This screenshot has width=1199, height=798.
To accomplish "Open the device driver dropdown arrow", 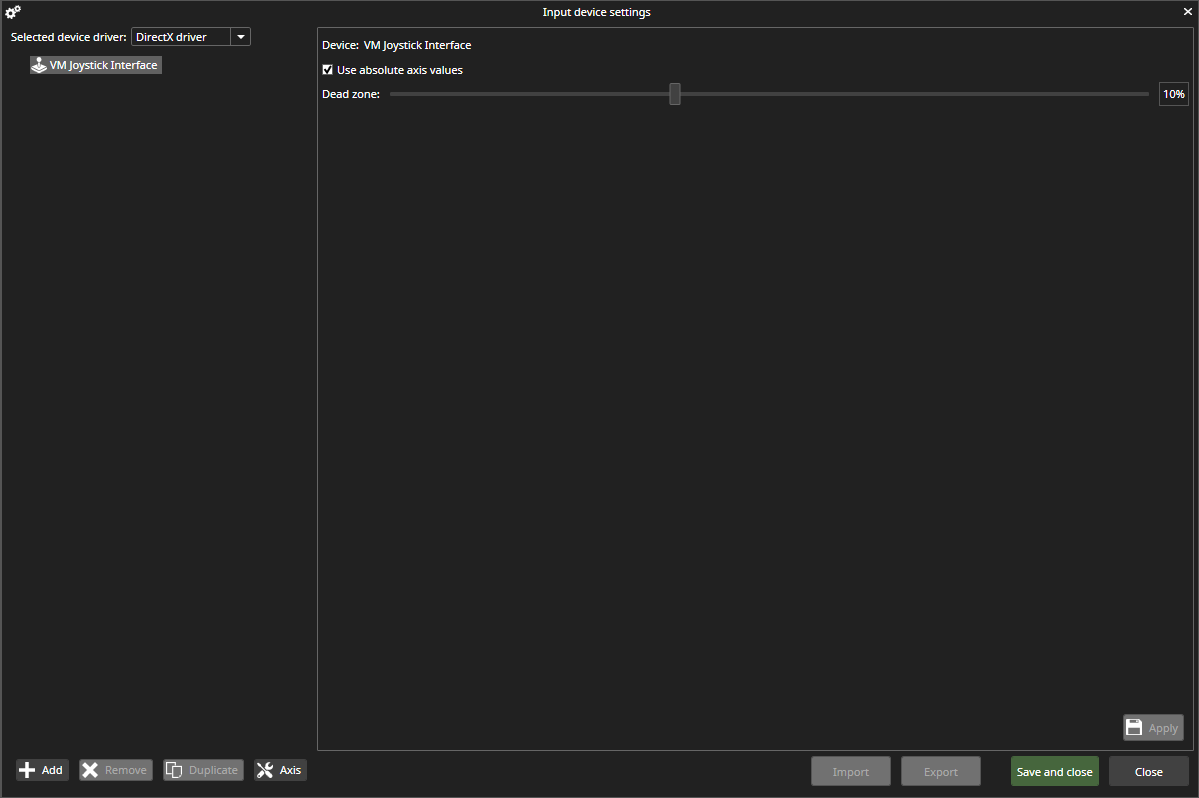I will pyautogui.click(x=241, y=37).
